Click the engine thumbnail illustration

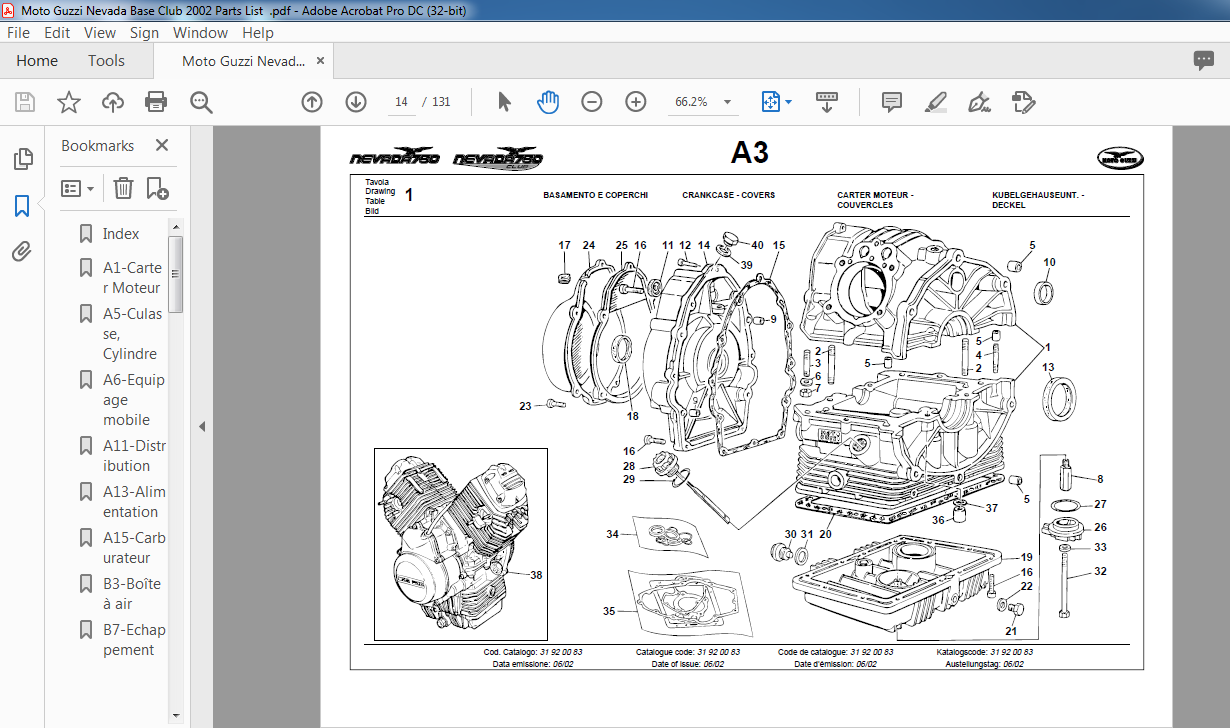coord(461,544)
